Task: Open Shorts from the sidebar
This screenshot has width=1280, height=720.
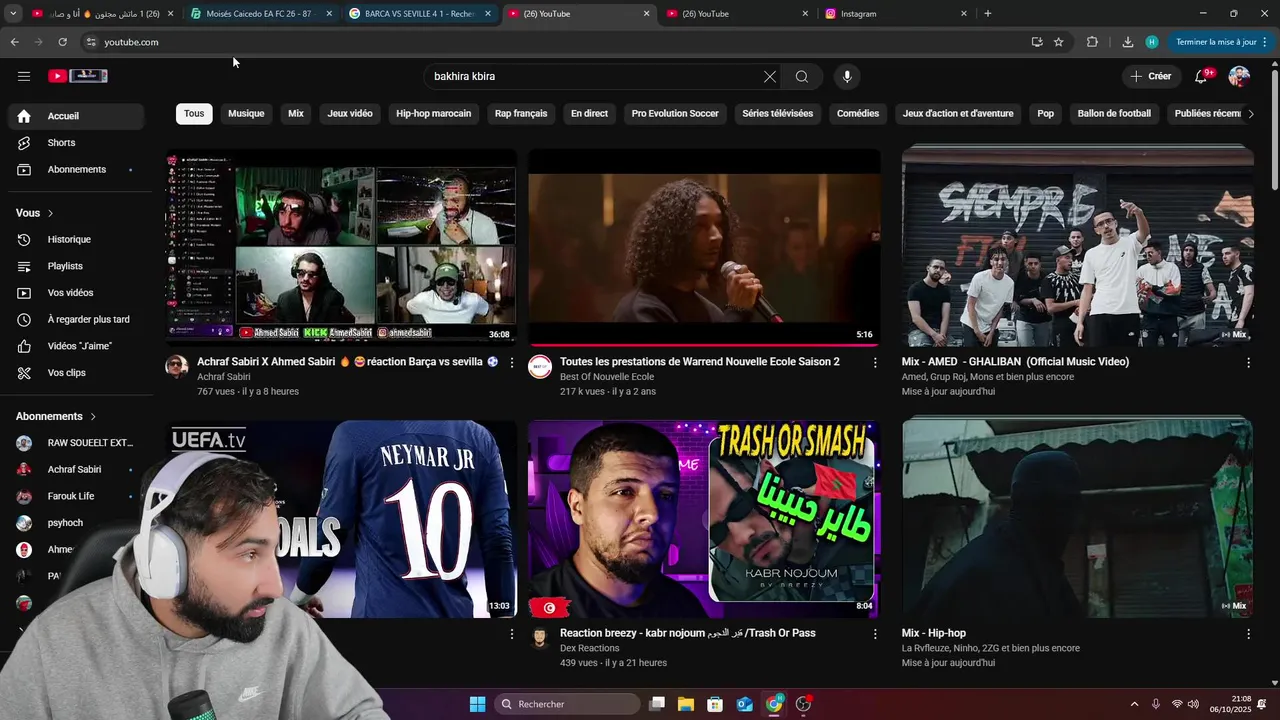Action: pos(76,143)
